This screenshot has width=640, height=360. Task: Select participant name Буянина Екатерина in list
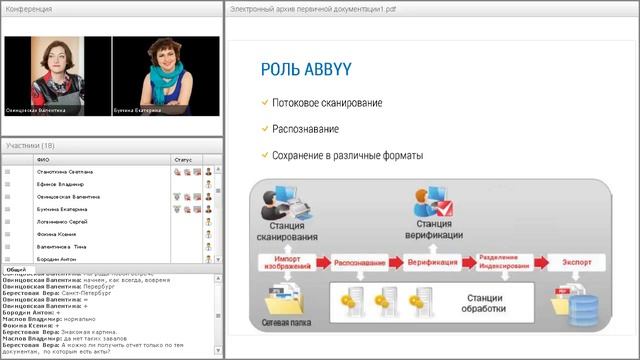click(x=62, y=209)
